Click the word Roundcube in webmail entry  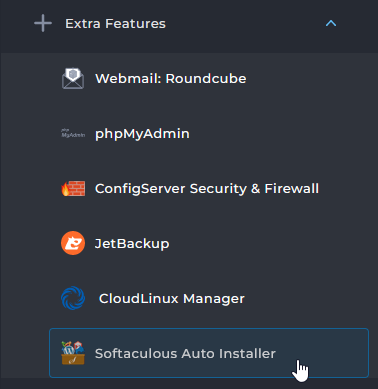(x=206, y=79)
